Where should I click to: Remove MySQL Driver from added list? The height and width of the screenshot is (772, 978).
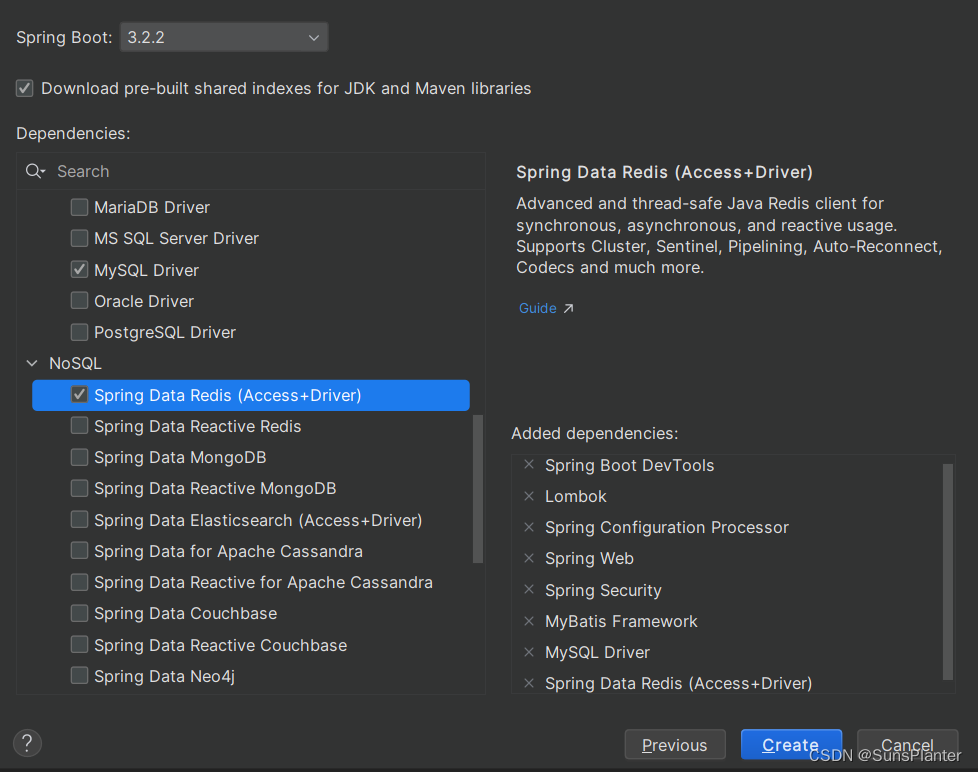(x=529, y=652)
